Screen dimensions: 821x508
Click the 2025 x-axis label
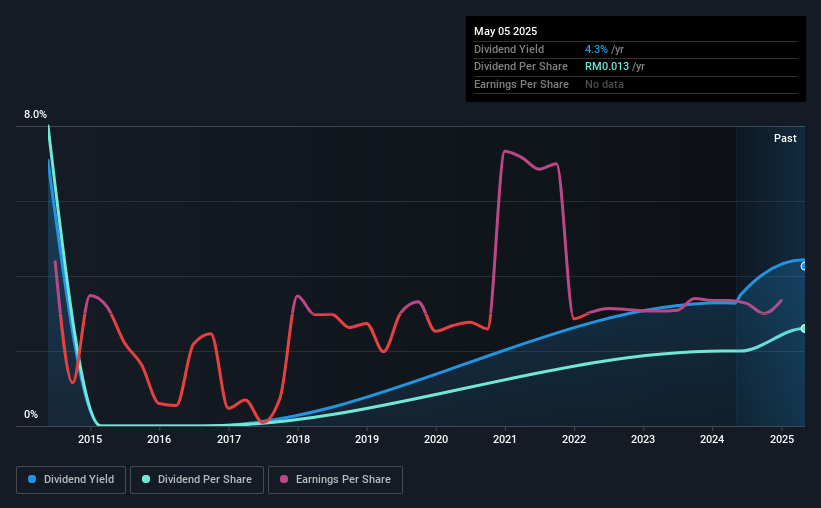[x=782, y=439]
